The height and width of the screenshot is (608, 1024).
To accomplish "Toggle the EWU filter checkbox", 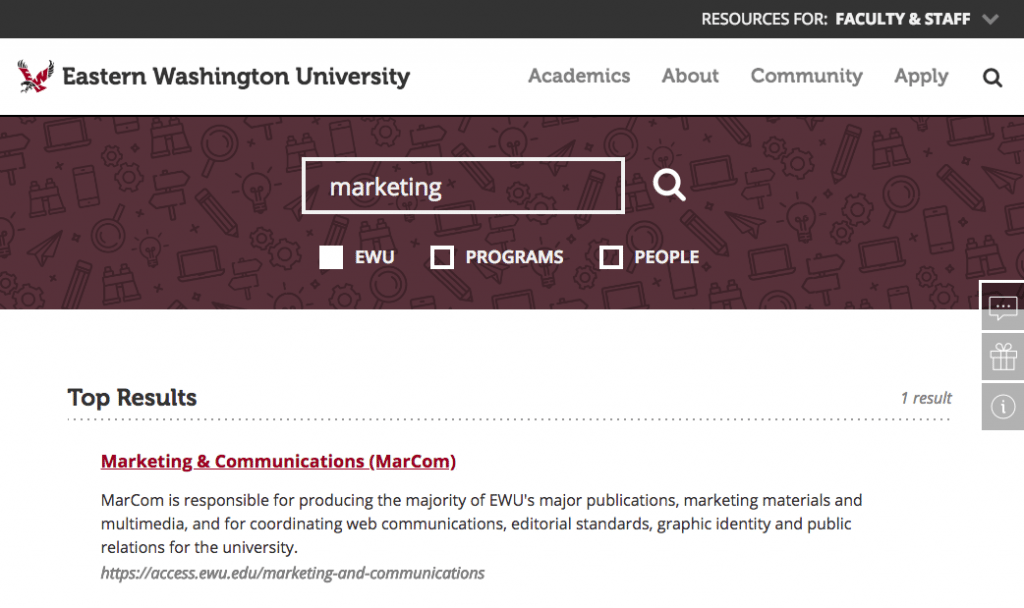I will click(332, 257).
